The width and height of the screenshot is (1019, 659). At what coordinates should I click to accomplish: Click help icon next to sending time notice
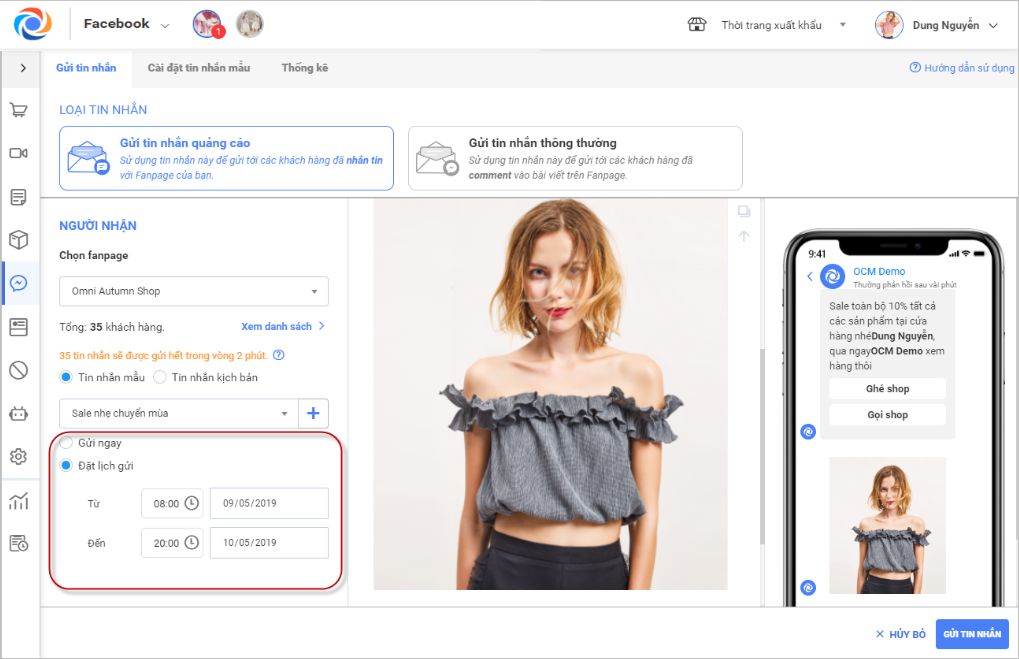(x=279, y=355)
